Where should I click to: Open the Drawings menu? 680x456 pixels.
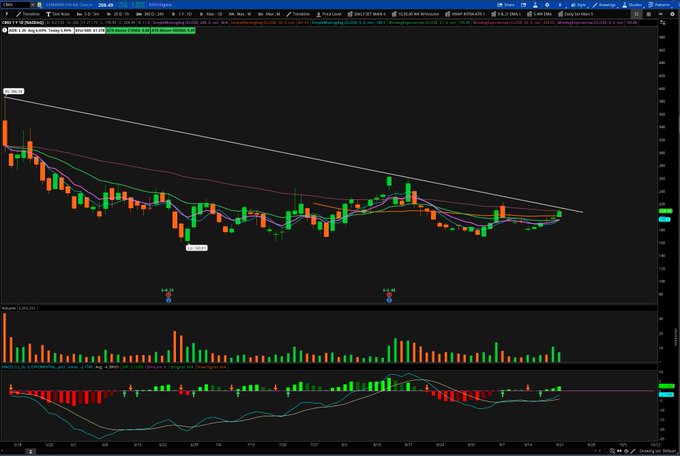click(x=604, y=5)
